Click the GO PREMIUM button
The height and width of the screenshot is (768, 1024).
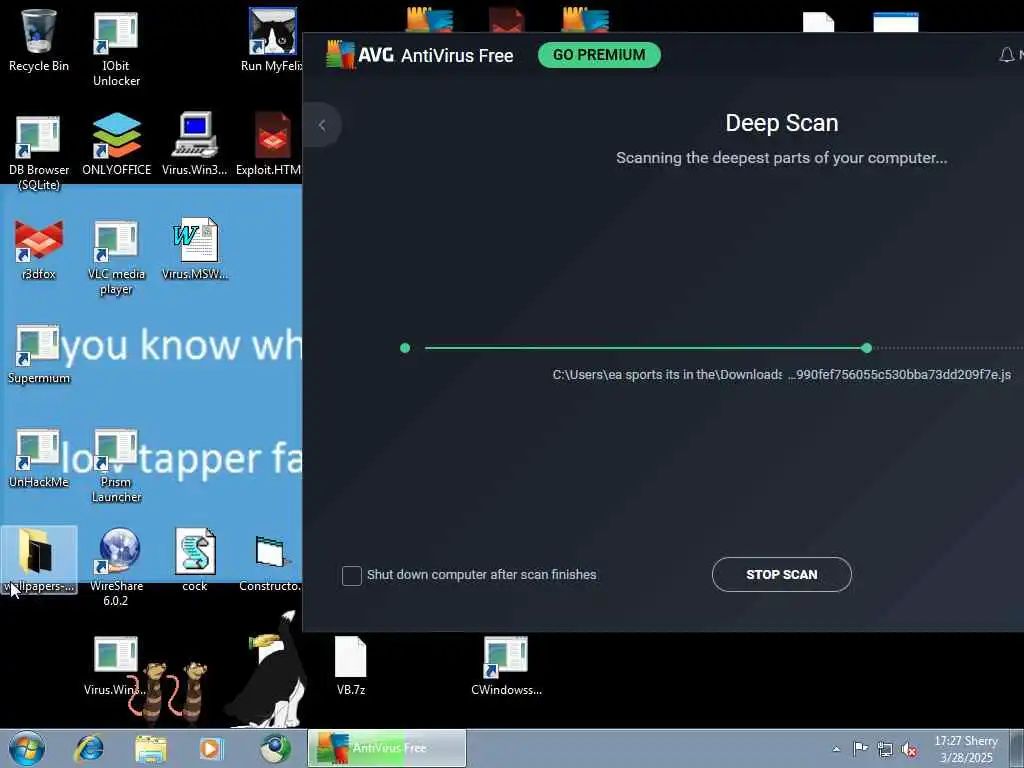click(599, 55)
